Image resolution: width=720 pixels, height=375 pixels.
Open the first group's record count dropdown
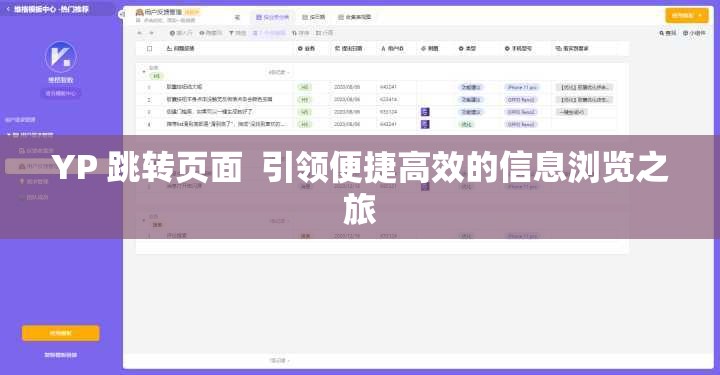279,72
